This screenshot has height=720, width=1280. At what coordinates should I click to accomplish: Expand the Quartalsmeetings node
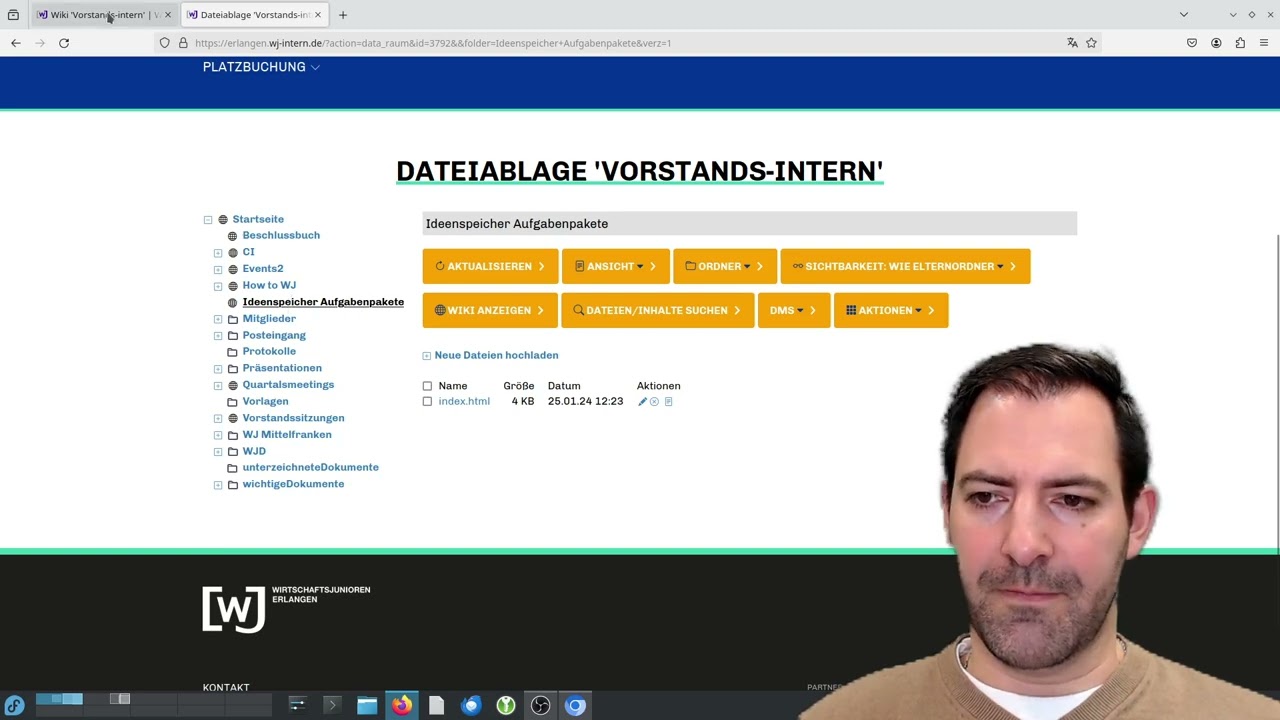point(218,385)
